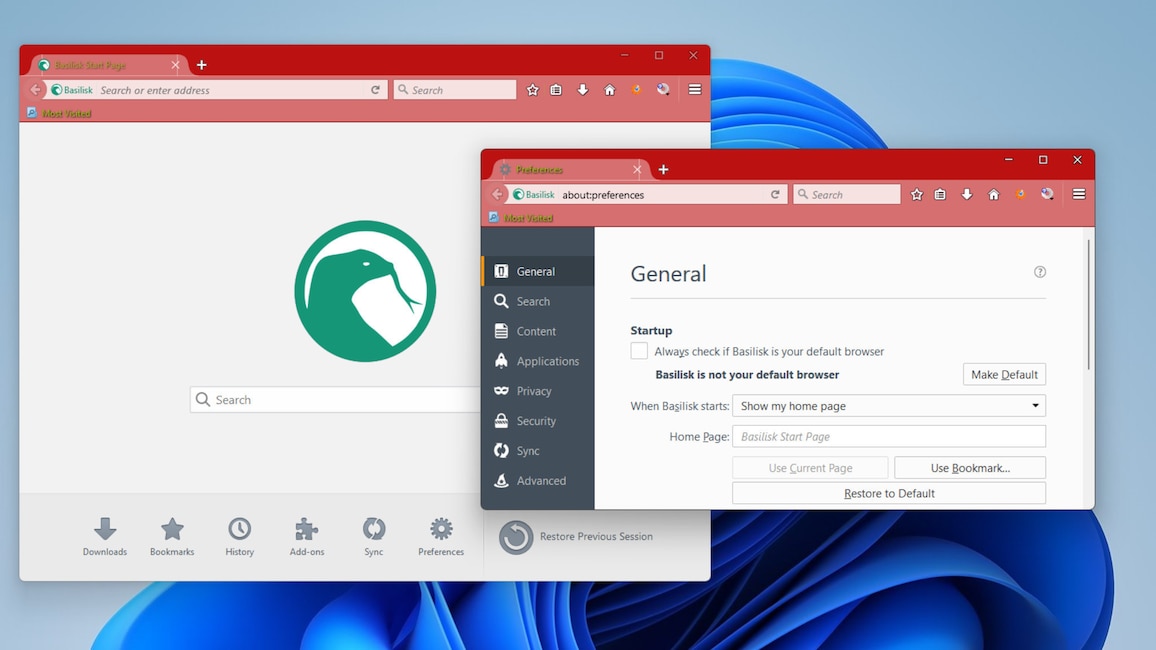This screenshot has height=650, width=1156.
Task: Click toolbar Search box in Preferences window
Action: pyautogui.click(x=846, y=195)
